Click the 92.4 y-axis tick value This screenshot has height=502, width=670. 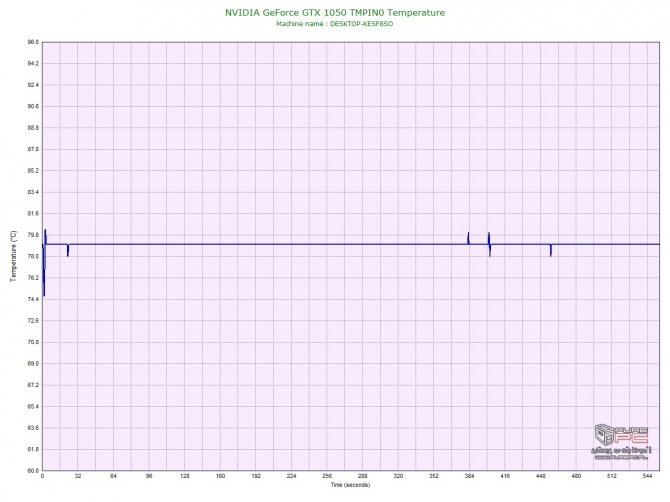click(x=33, y=85)
